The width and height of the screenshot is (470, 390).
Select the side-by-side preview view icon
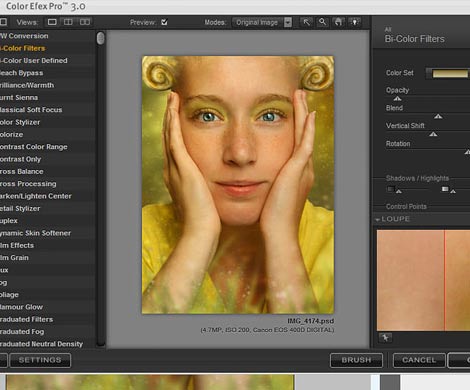click(85, 22)
